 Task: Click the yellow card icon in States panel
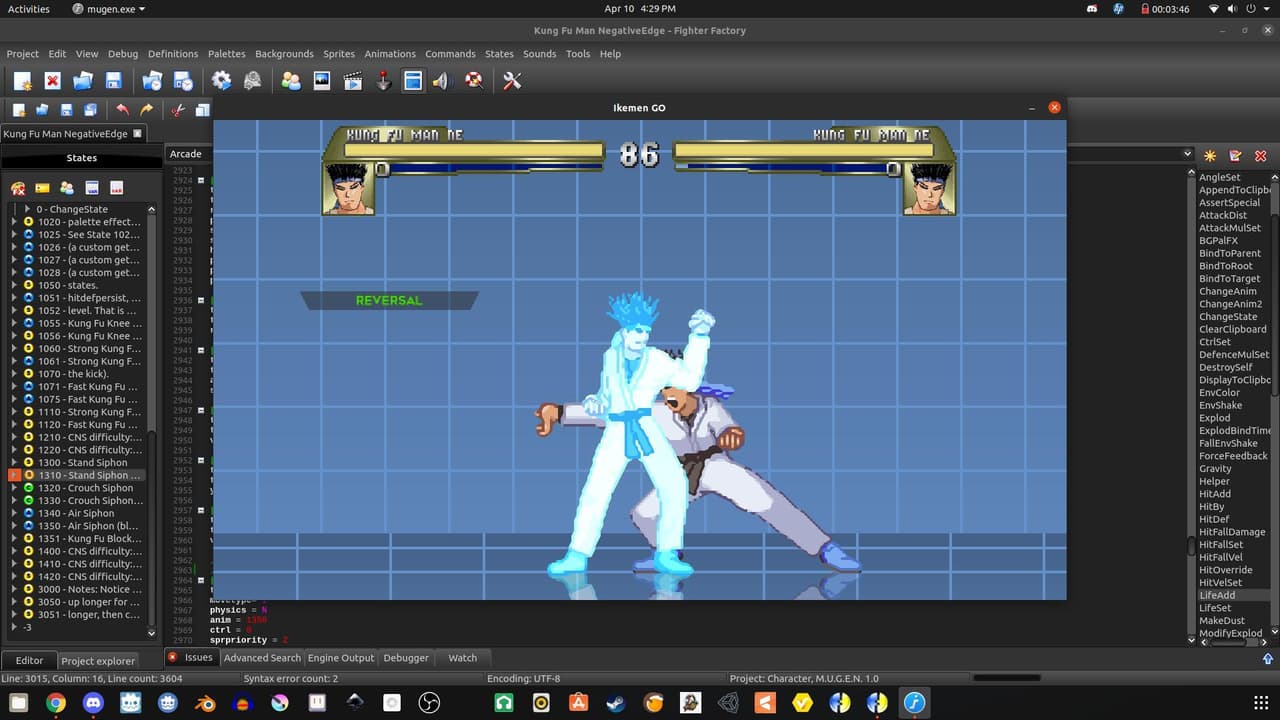coord(42,188)
